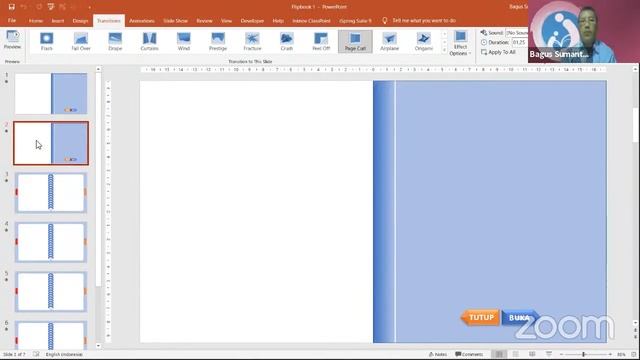Switch to the Insert tab
The width and height of the screenshot is (640, 360).
pos(58,21)
